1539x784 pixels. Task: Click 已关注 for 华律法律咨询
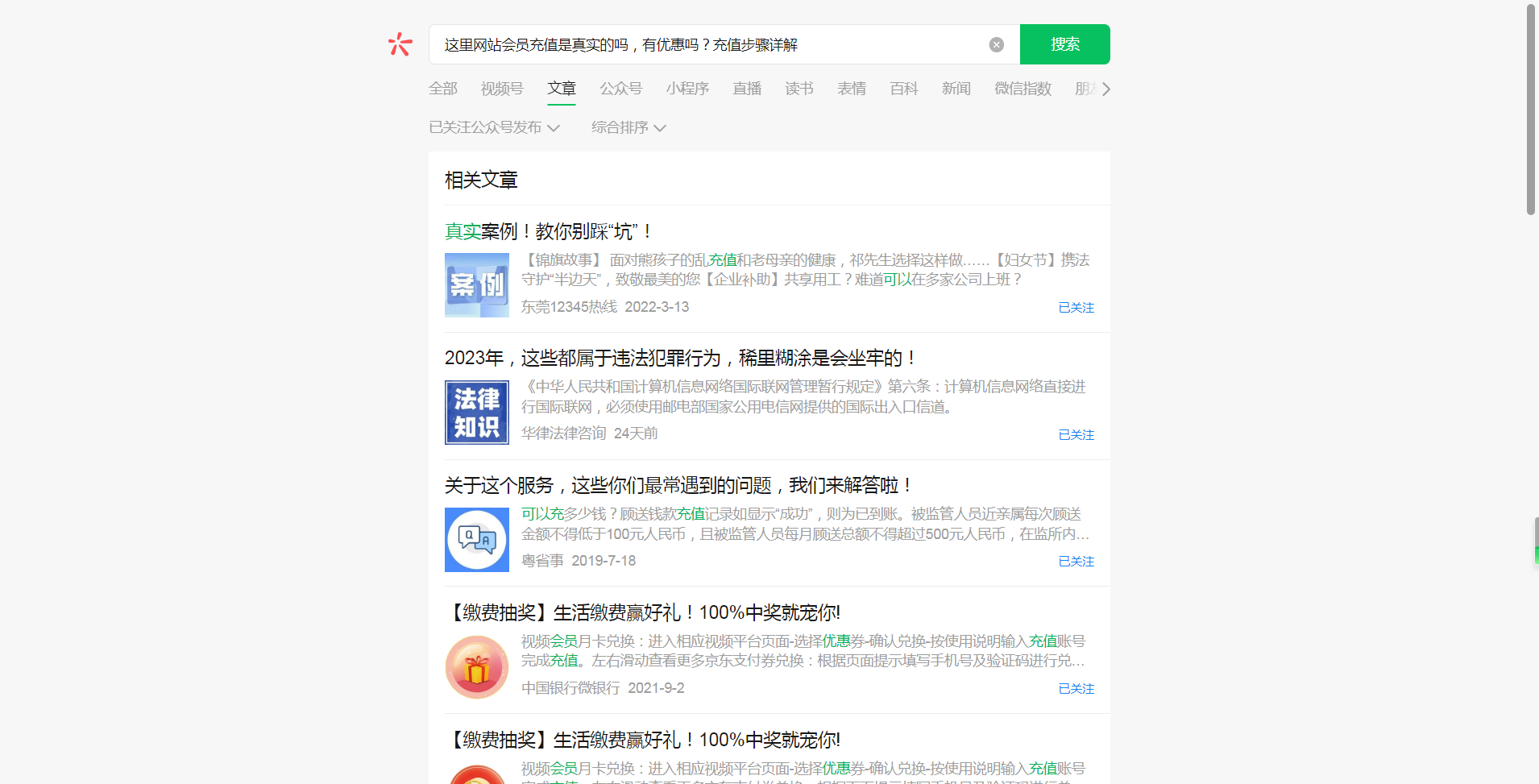1076,435
